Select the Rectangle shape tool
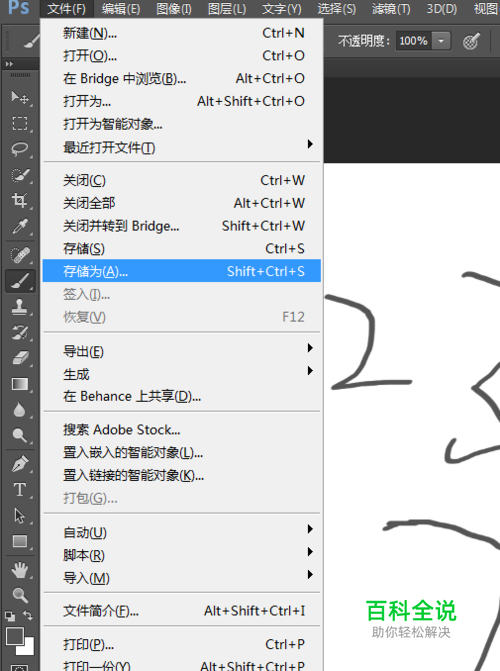The height and width of the screenshot is (671, 500). 20,541
